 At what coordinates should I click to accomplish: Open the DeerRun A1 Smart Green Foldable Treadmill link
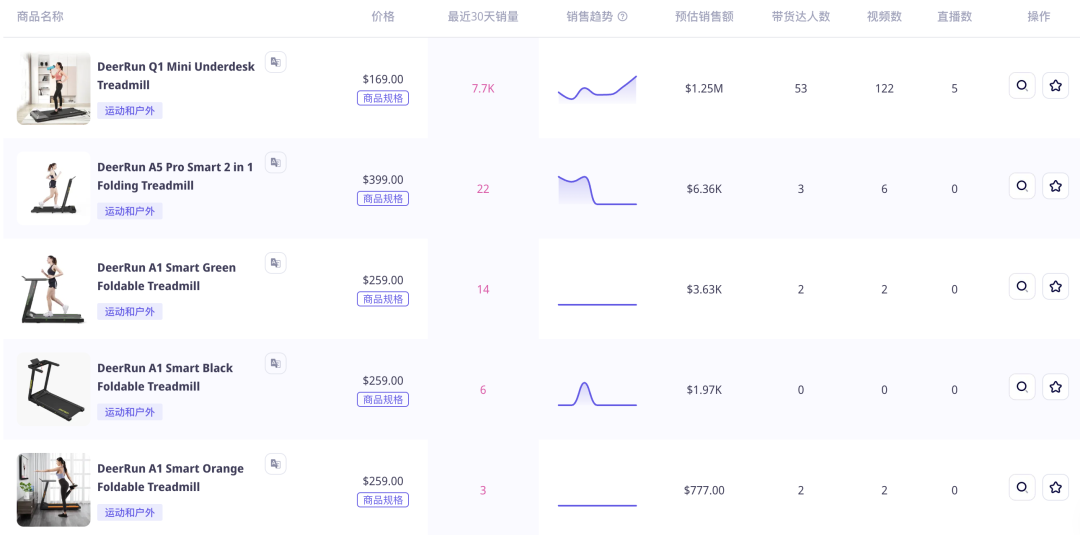coord(166,277)
